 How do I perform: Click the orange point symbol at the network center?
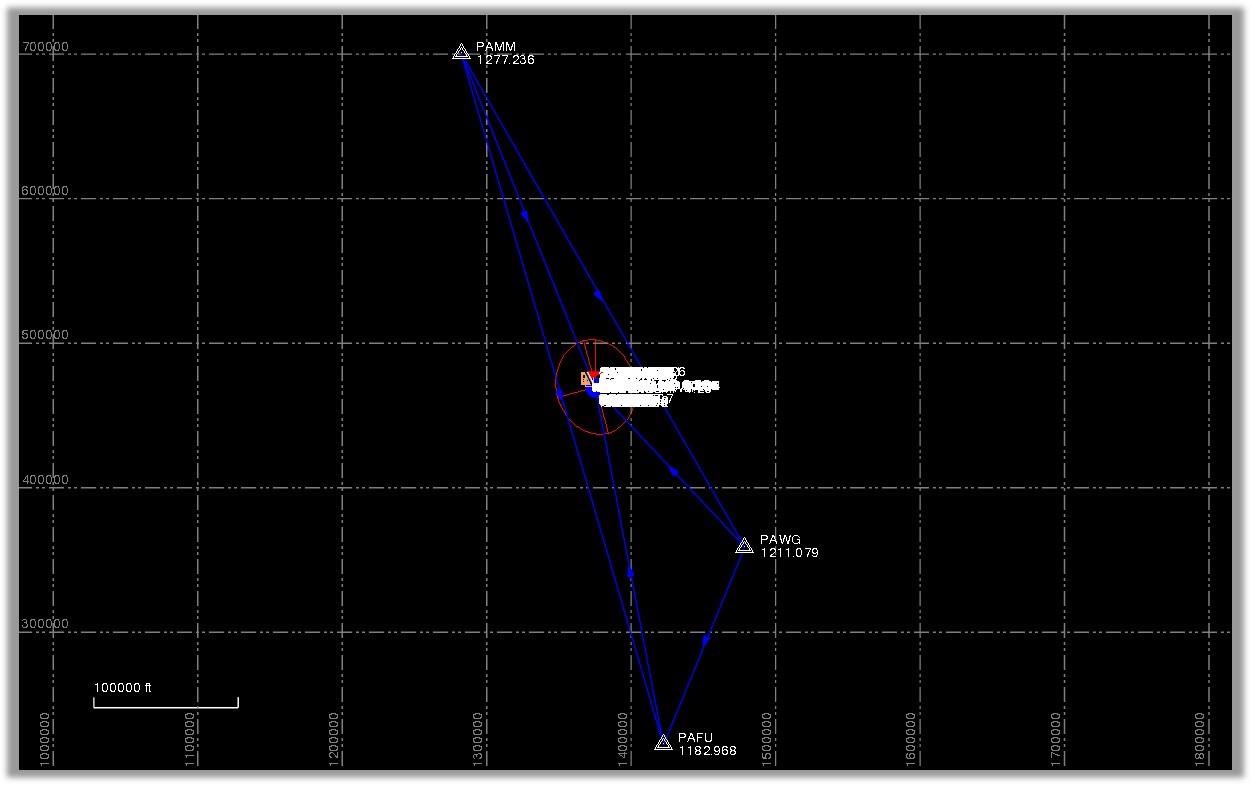pos(583,379)
